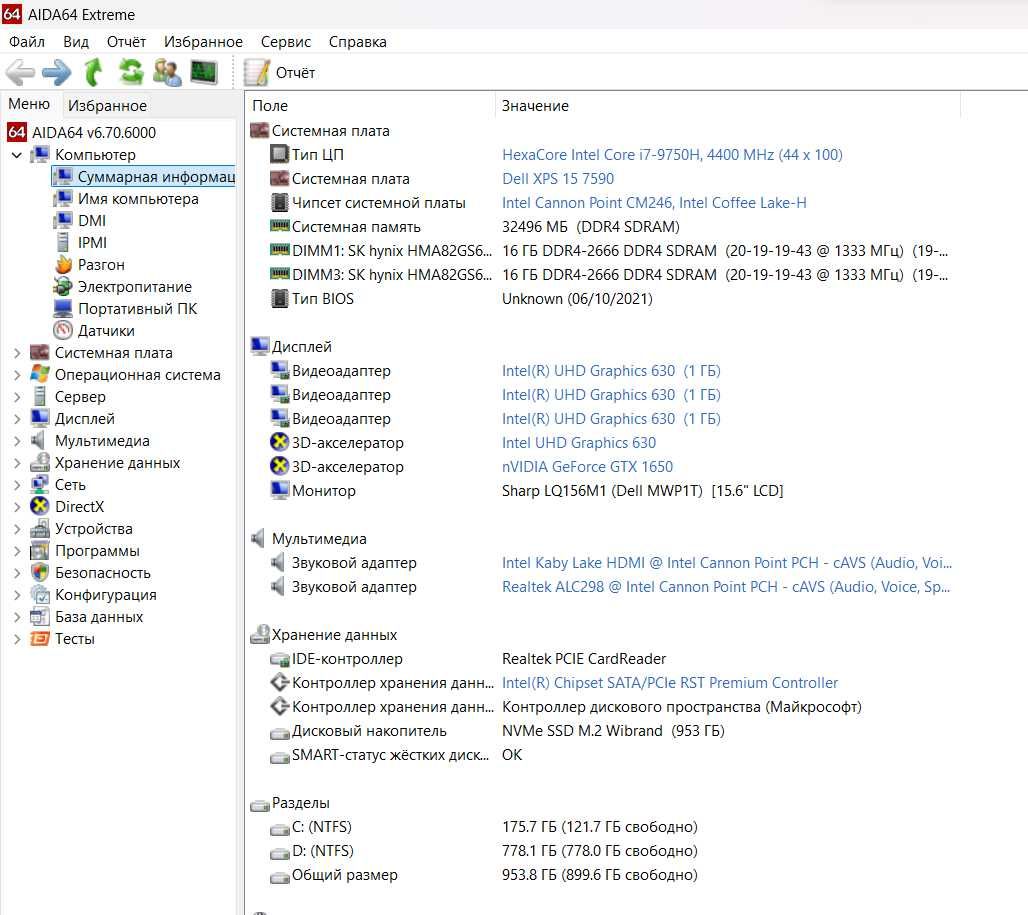Open the Отчёт menu in menu bar
1028x915 pixels.
point(127,42)
